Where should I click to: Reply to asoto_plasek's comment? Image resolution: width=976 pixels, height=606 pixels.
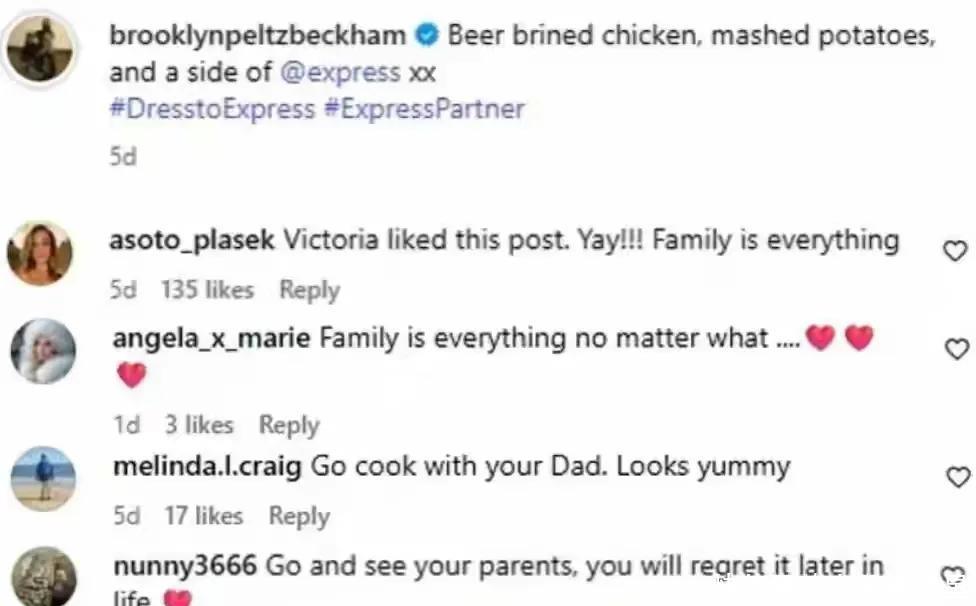click(x=309, y=290)
